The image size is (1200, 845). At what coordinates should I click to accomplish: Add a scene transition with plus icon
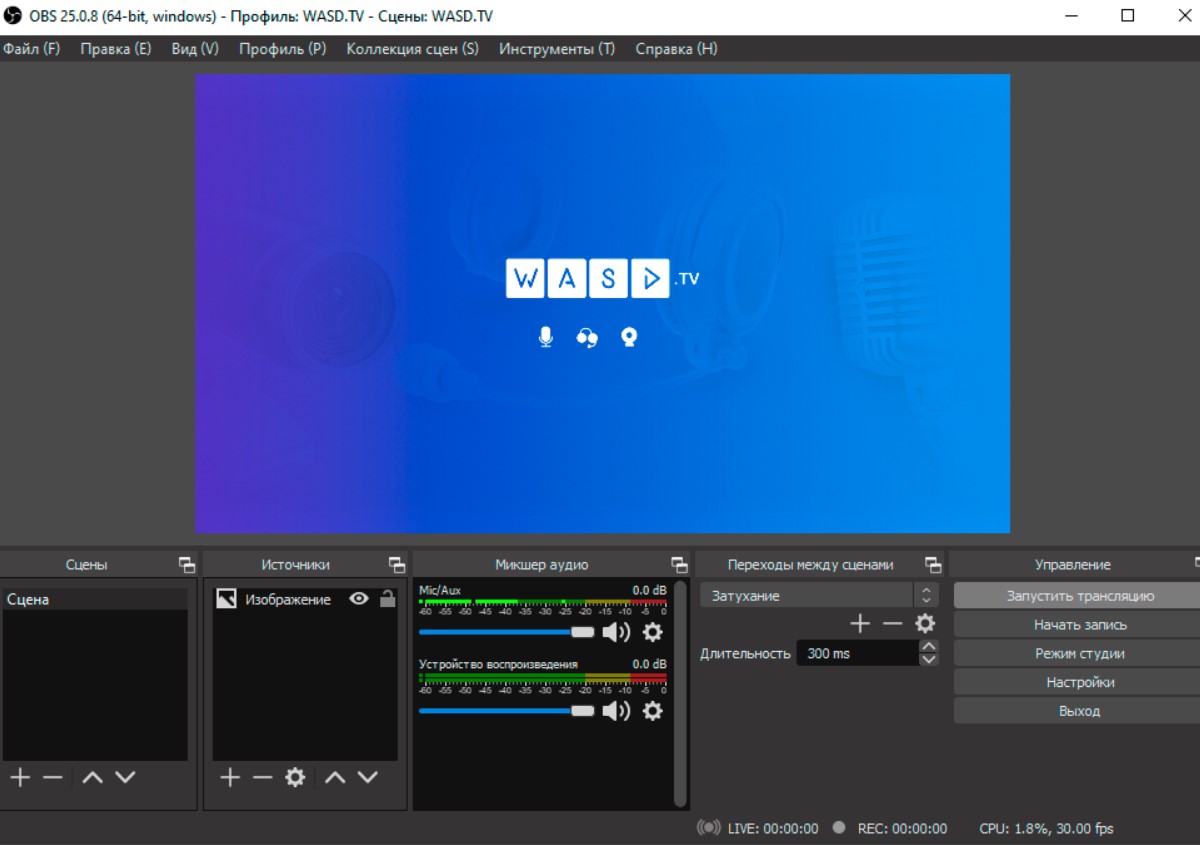coord(859,624)
